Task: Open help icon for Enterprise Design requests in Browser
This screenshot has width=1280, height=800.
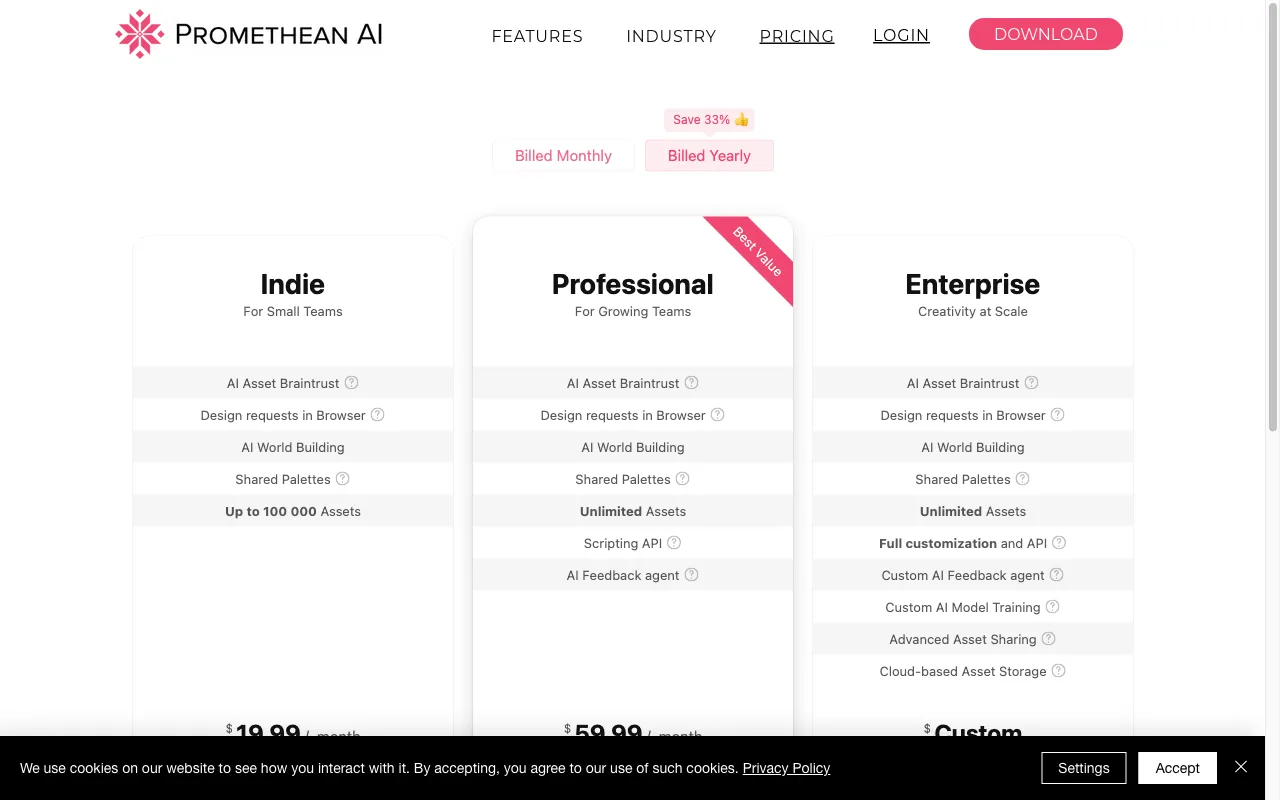Action: coord(1057,414)
